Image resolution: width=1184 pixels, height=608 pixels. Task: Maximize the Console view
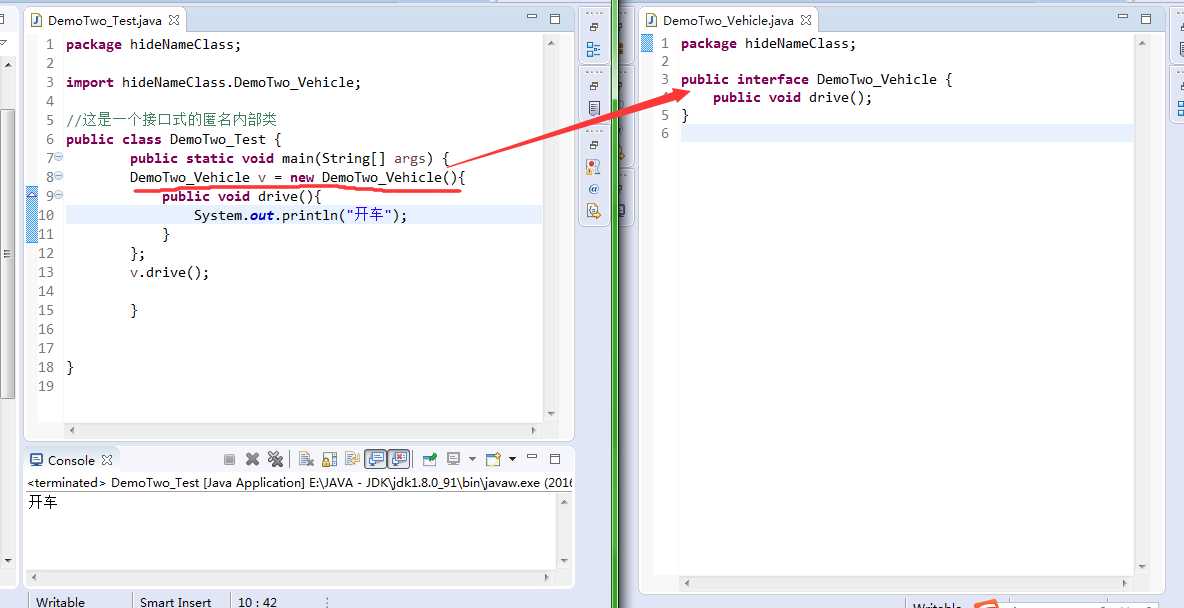click(555, 459)
